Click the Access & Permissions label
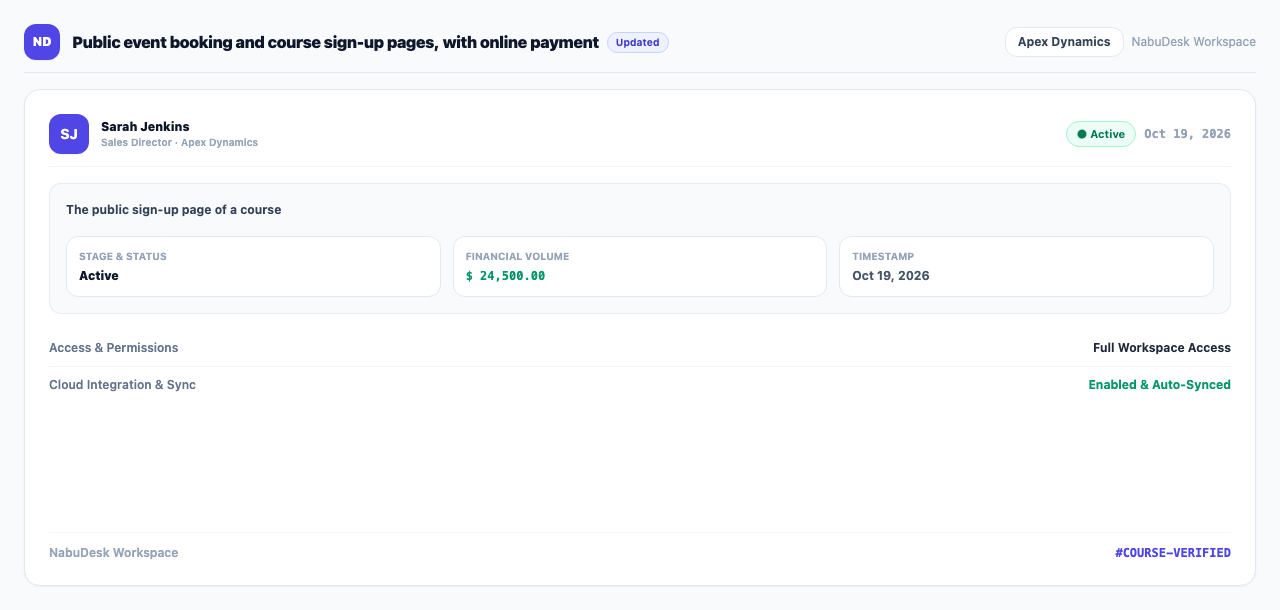The height and width of the screenshot is (610, 1280). click(x=114, y=348)
